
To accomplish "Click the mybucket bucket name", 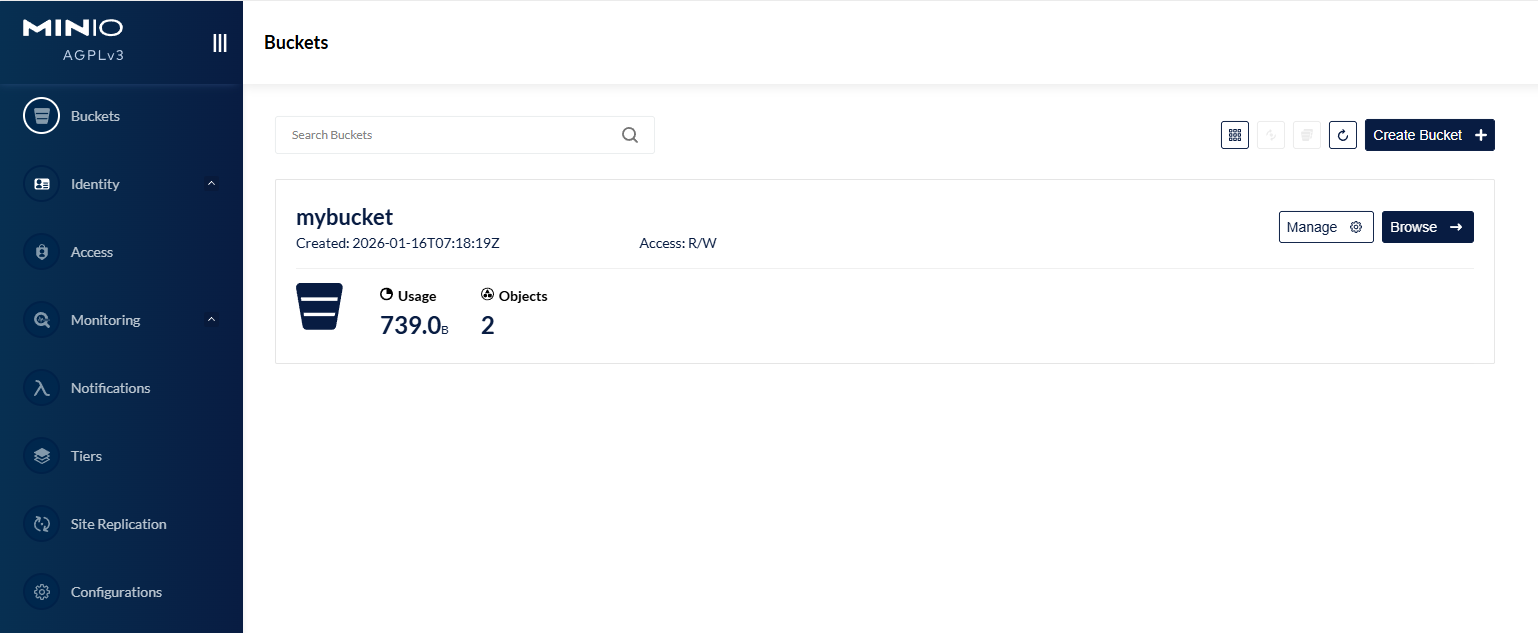I will tap(344, 217).
